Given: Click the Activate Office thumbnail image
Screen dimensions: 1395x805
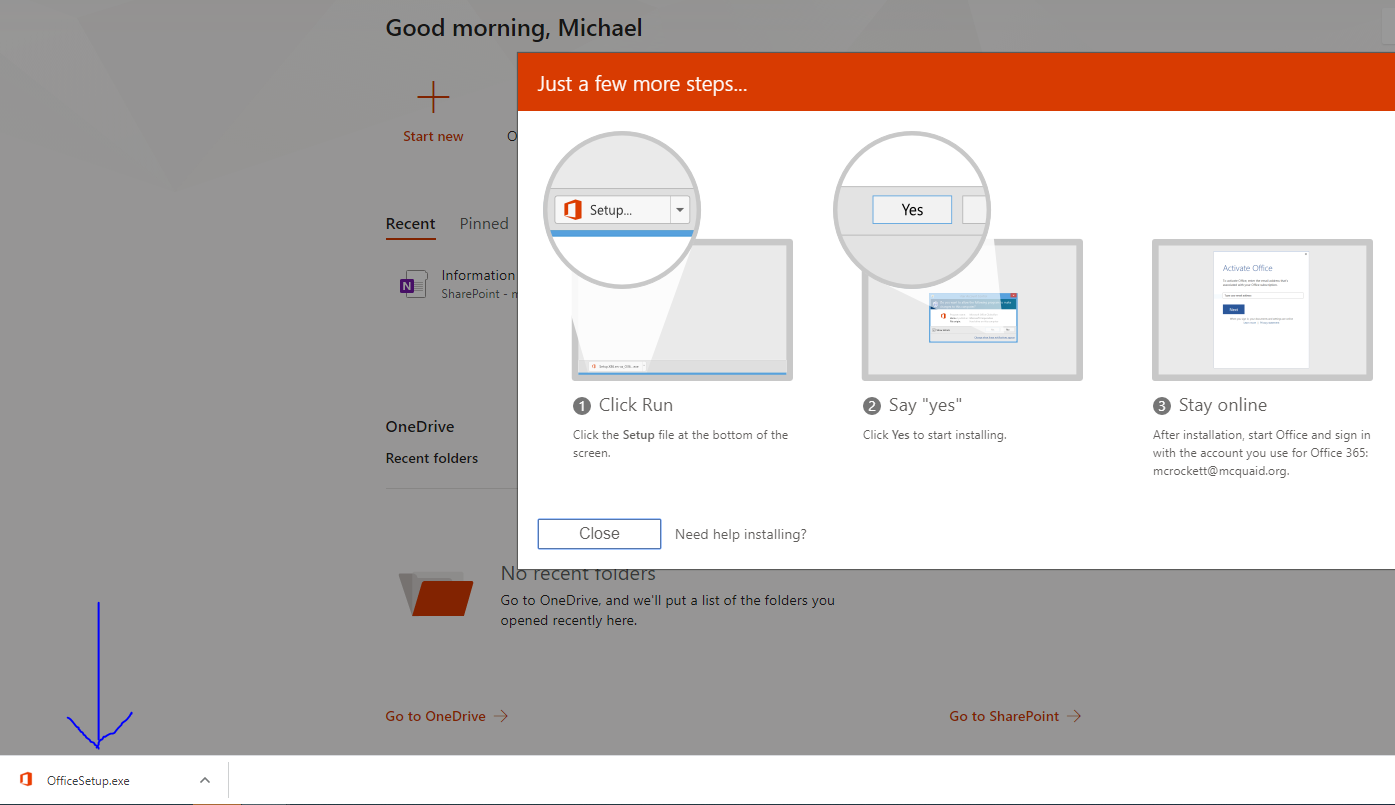Looking at the screenshot, I should tap(1262, 310).
